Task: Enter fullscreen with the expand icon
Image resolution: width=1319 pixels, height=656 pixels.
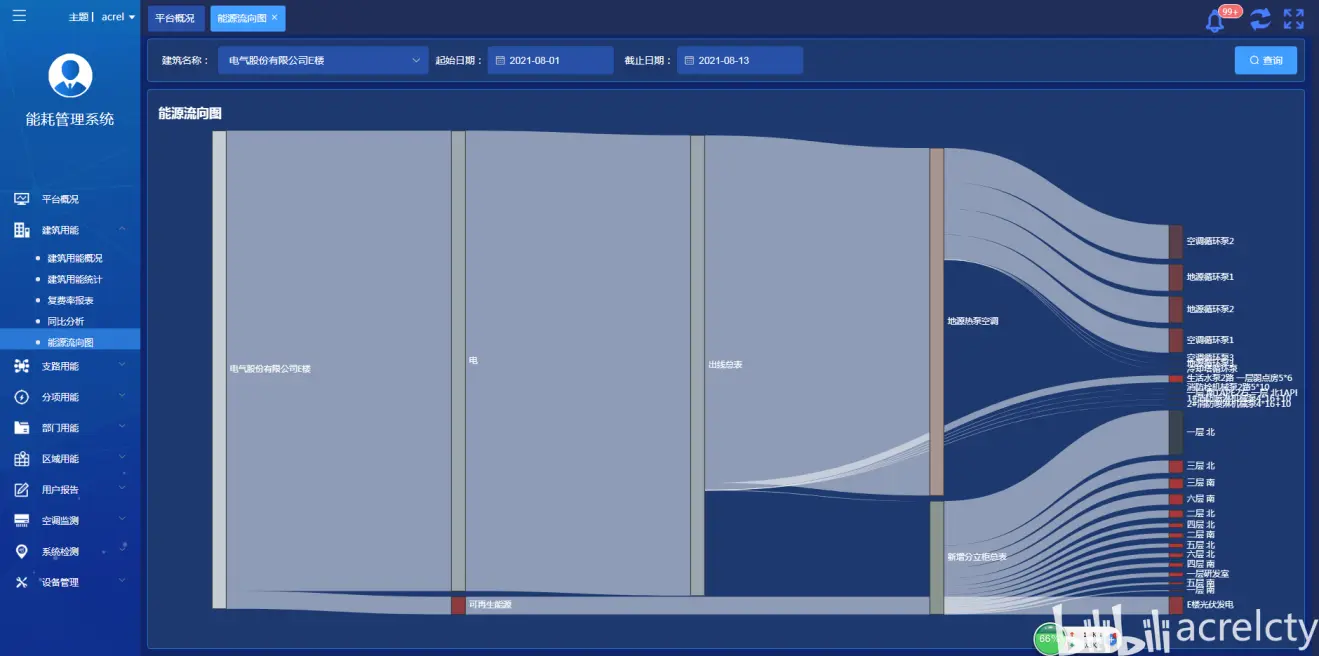Action: pos(1294,18)
